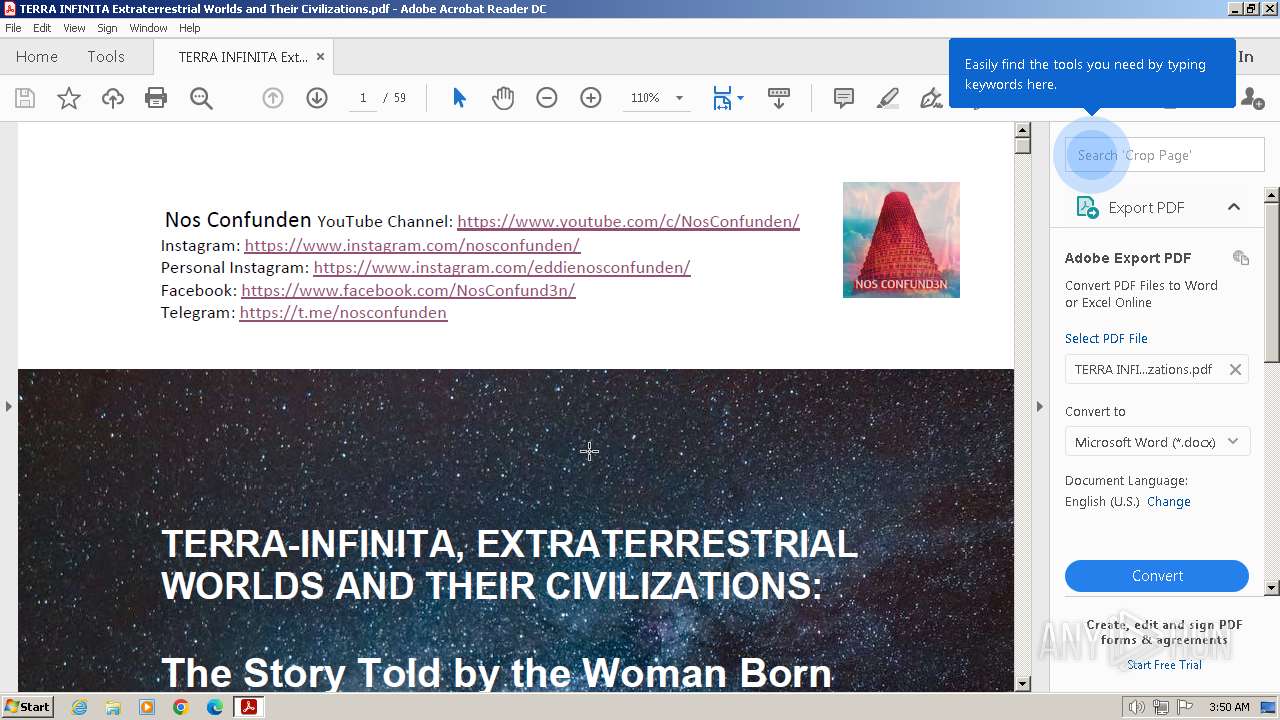1280x720 pixels.
Task: Open the Facebook NosConfund3n link
Action: point(408,291)
